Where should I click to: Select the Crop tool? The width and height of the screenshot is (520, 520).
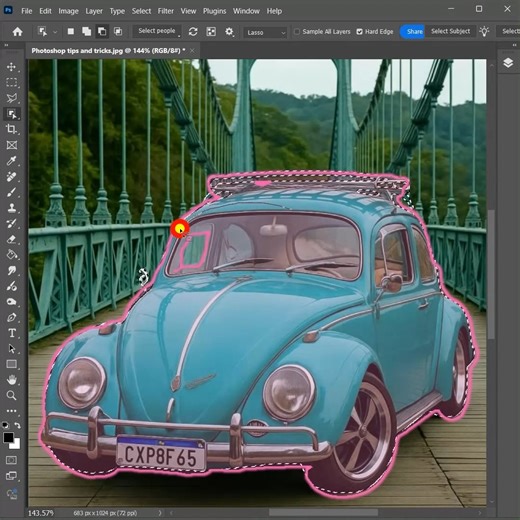[x=11, y=129]
